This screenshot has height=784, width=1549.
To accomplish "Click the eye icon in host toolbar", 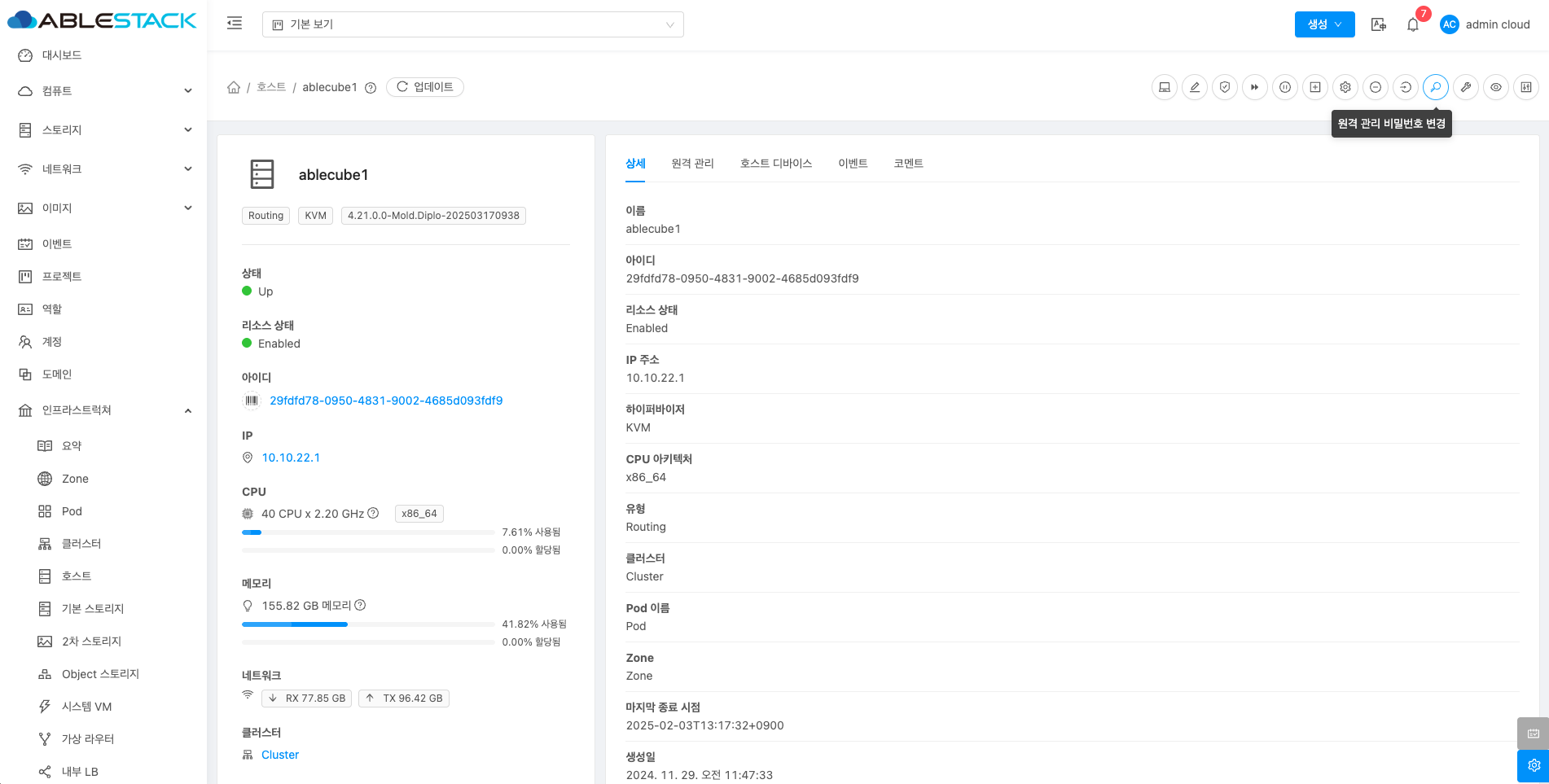I will click(1496, 87).
